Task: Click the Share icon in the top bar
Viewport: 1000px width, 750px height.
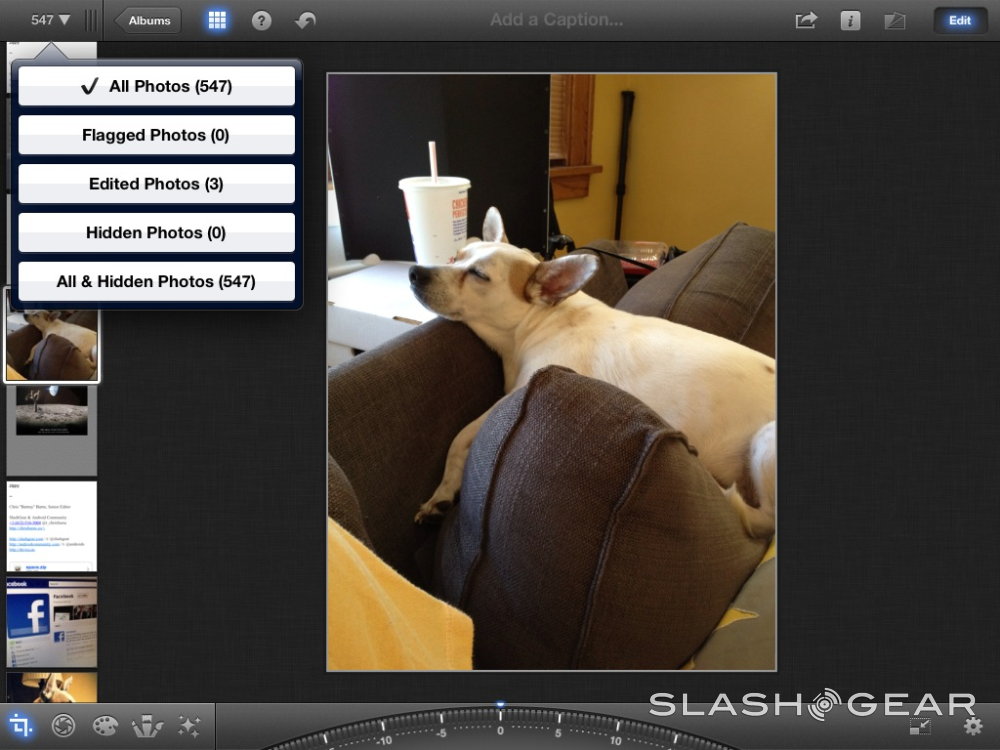Action: 806,20
